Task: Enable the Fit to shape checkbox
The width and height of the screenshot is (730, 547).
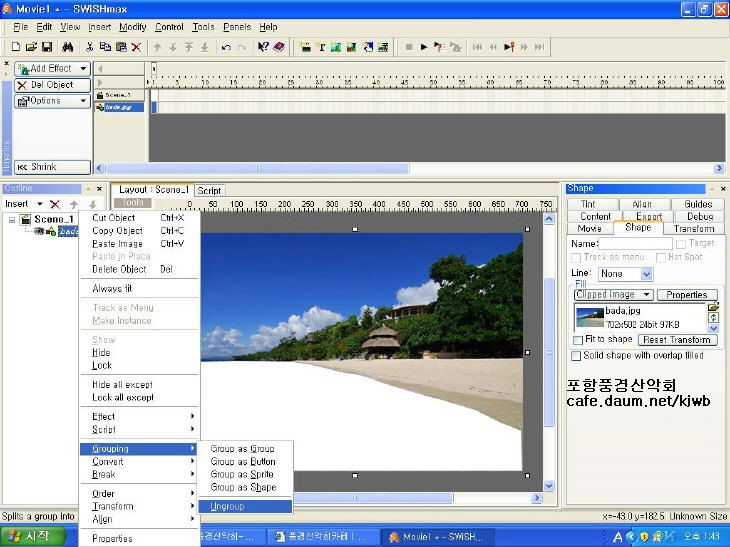Action: (x=578, y=340)
